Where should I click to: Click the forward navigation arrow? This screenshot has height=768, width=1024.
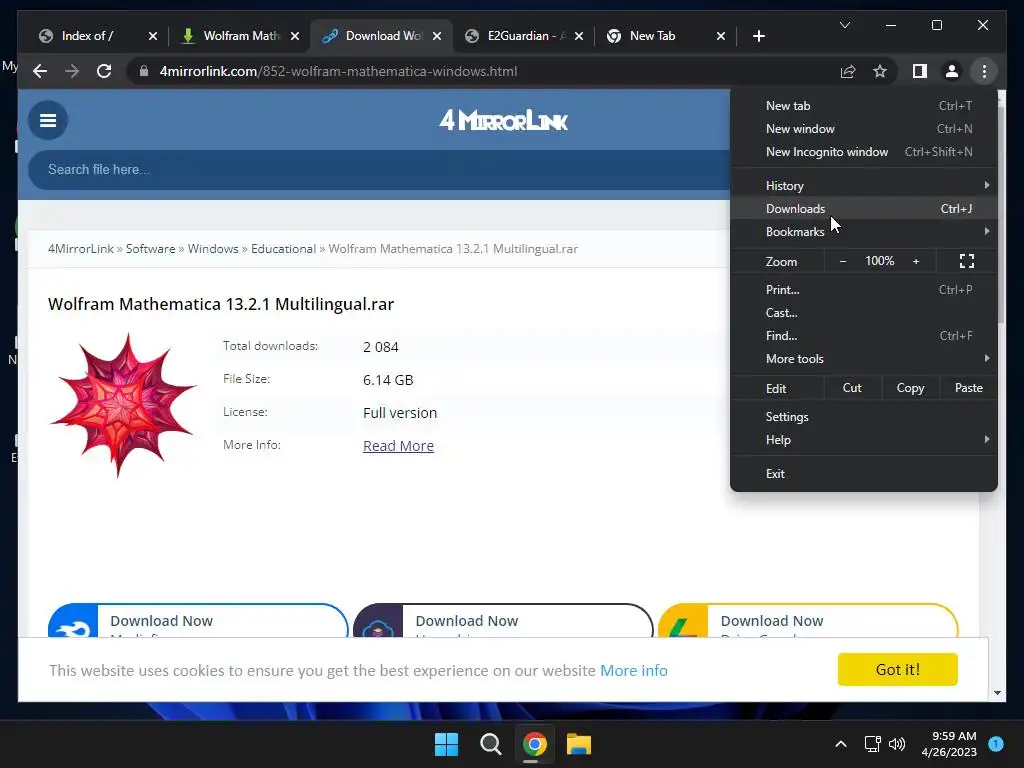point(72,71)
